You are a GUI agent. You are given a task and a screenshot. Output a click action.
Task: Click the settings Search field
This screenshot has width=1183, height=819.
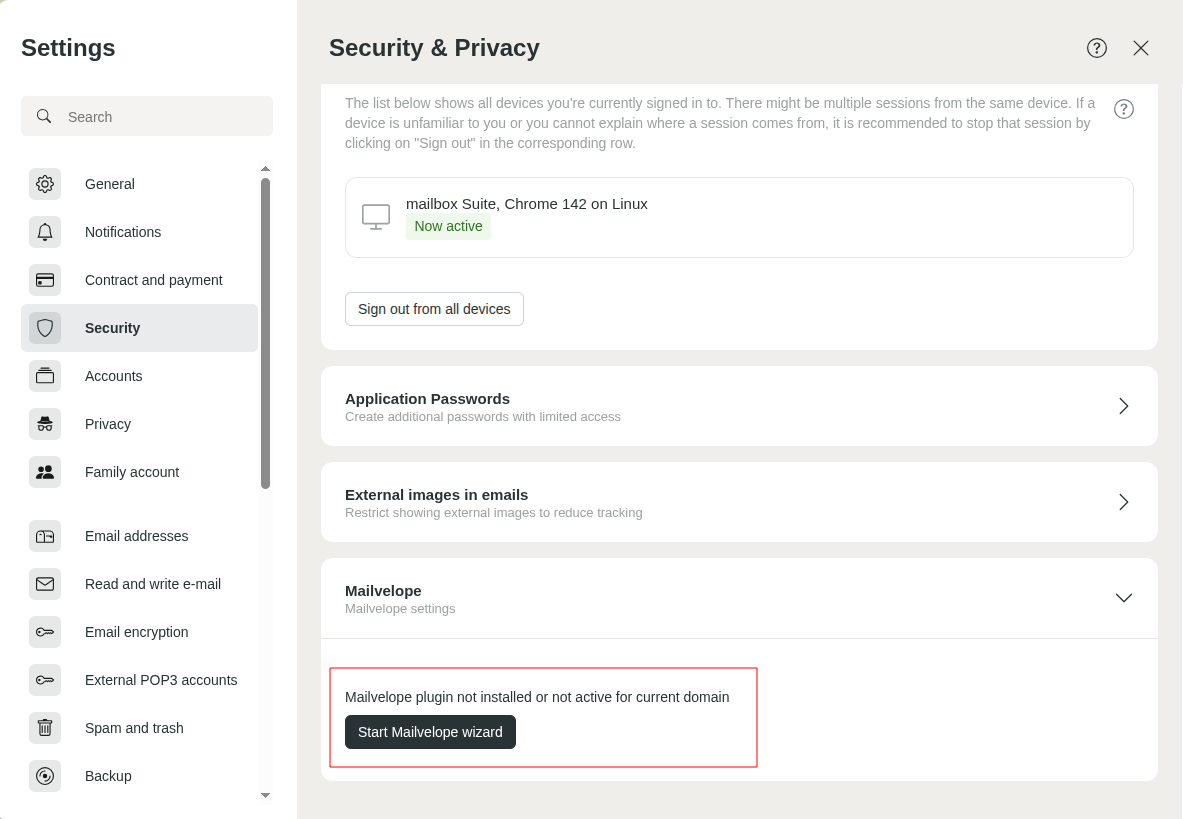coord(160,117)
